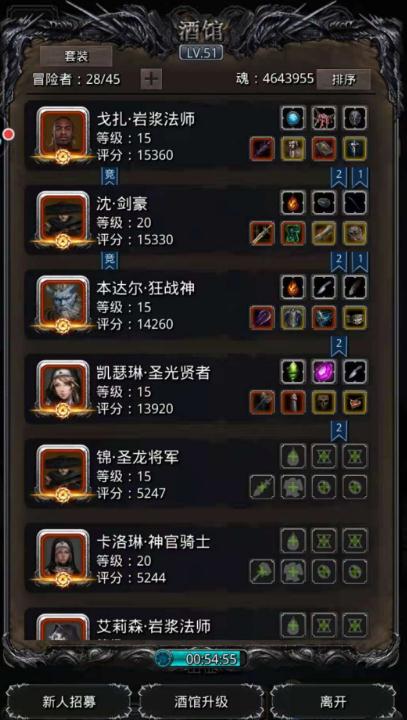
Task: Select the purple weapon icon of 本达尔·狂战神
Action: [262, 318]
